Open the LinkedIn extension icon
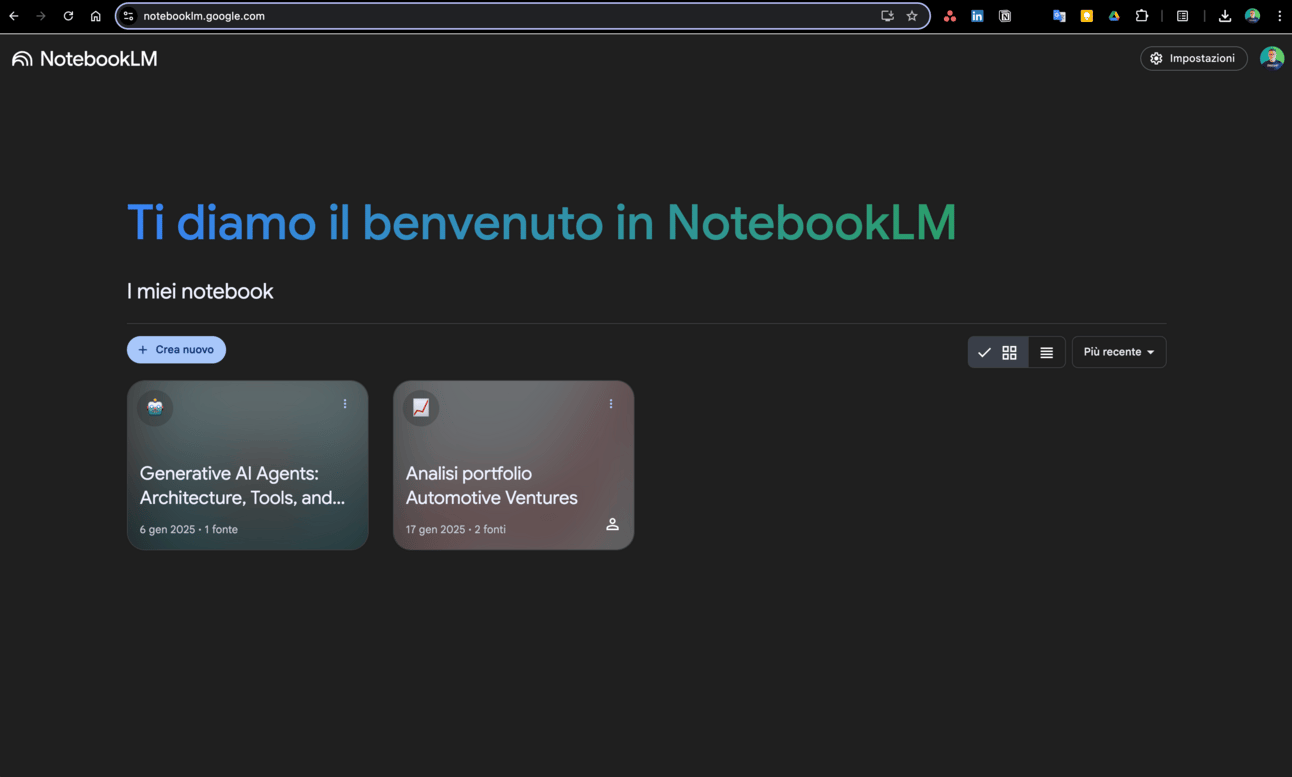The width and height of the screenshot is (1292, 777). pyautogui.click(x=977, y=16)
